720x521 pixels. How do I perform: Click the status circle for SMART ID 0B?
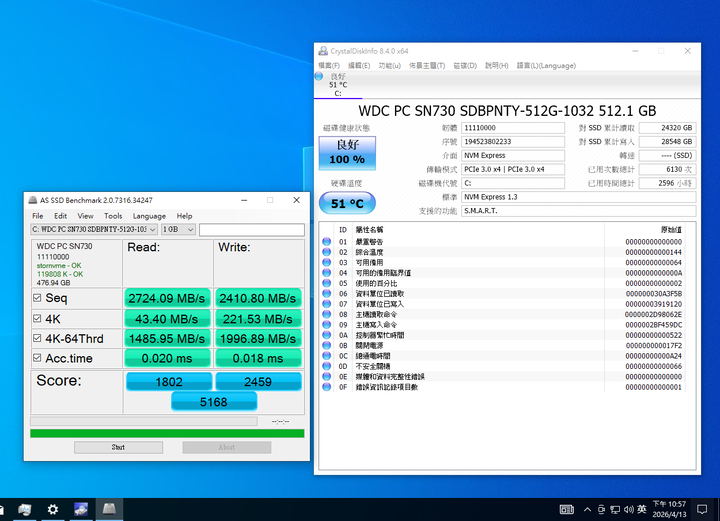coord(326,345)
